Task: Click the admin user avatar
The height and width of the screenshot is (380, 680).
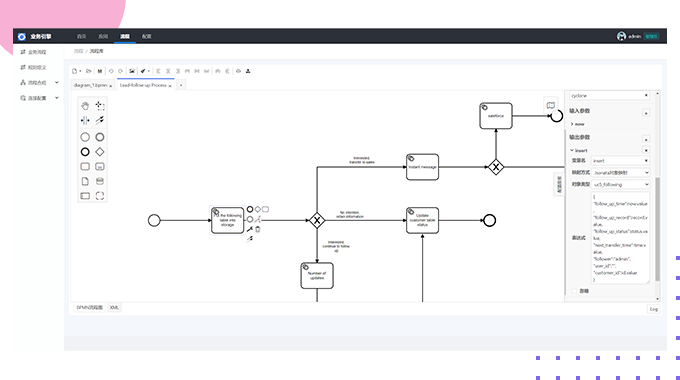Action: 621,36
